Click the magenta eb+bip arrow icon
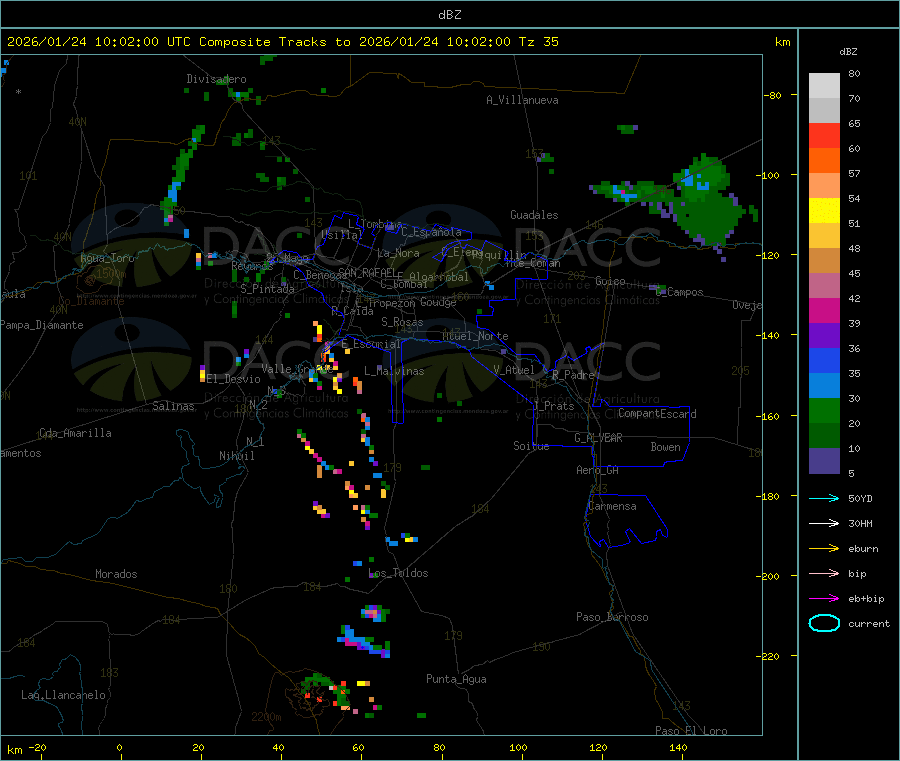The image size is (900, 761). point(824,598)
